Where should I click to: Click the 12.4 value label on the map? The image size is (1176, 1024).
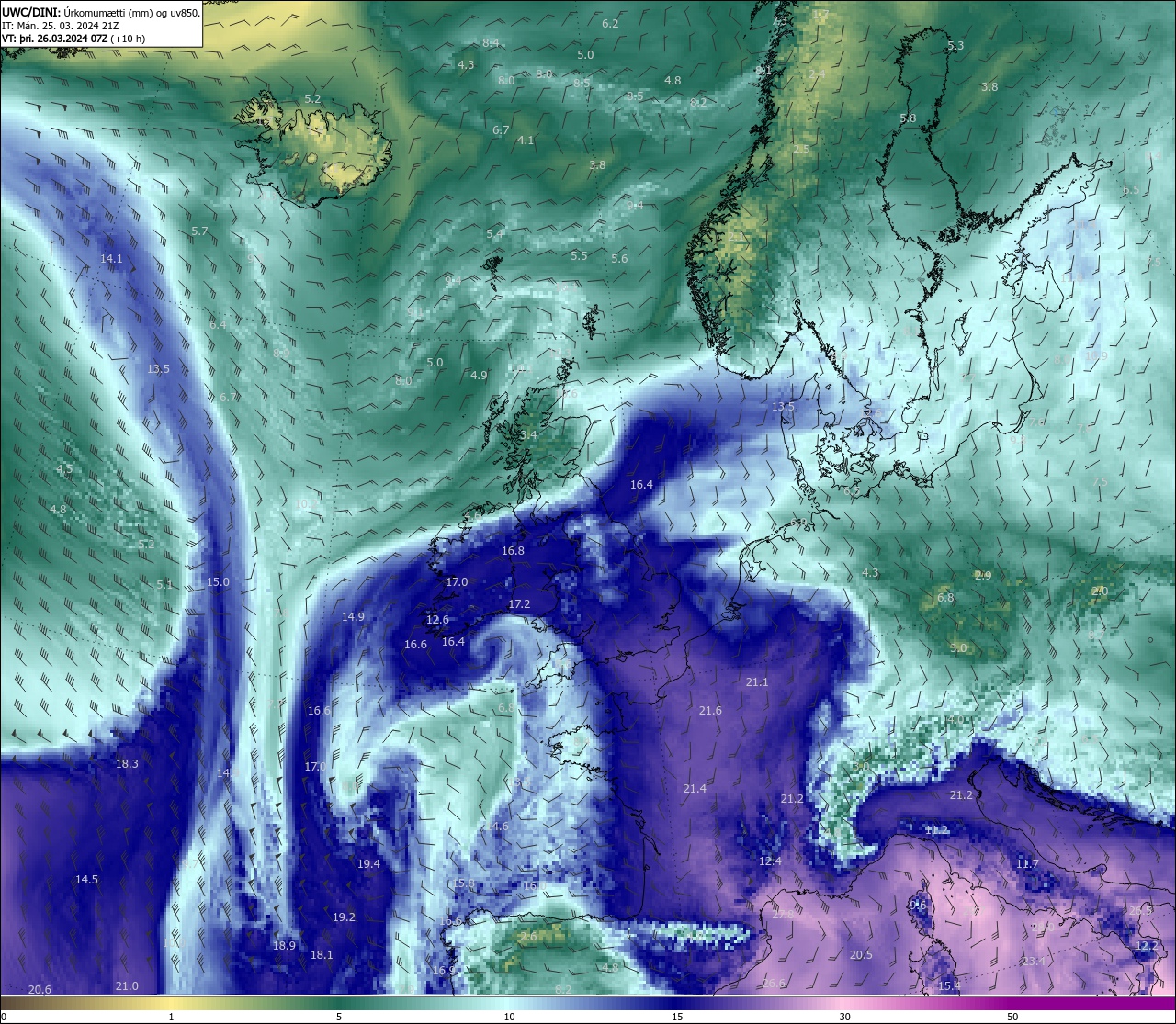pyautogui.click(x=770, y=861)
